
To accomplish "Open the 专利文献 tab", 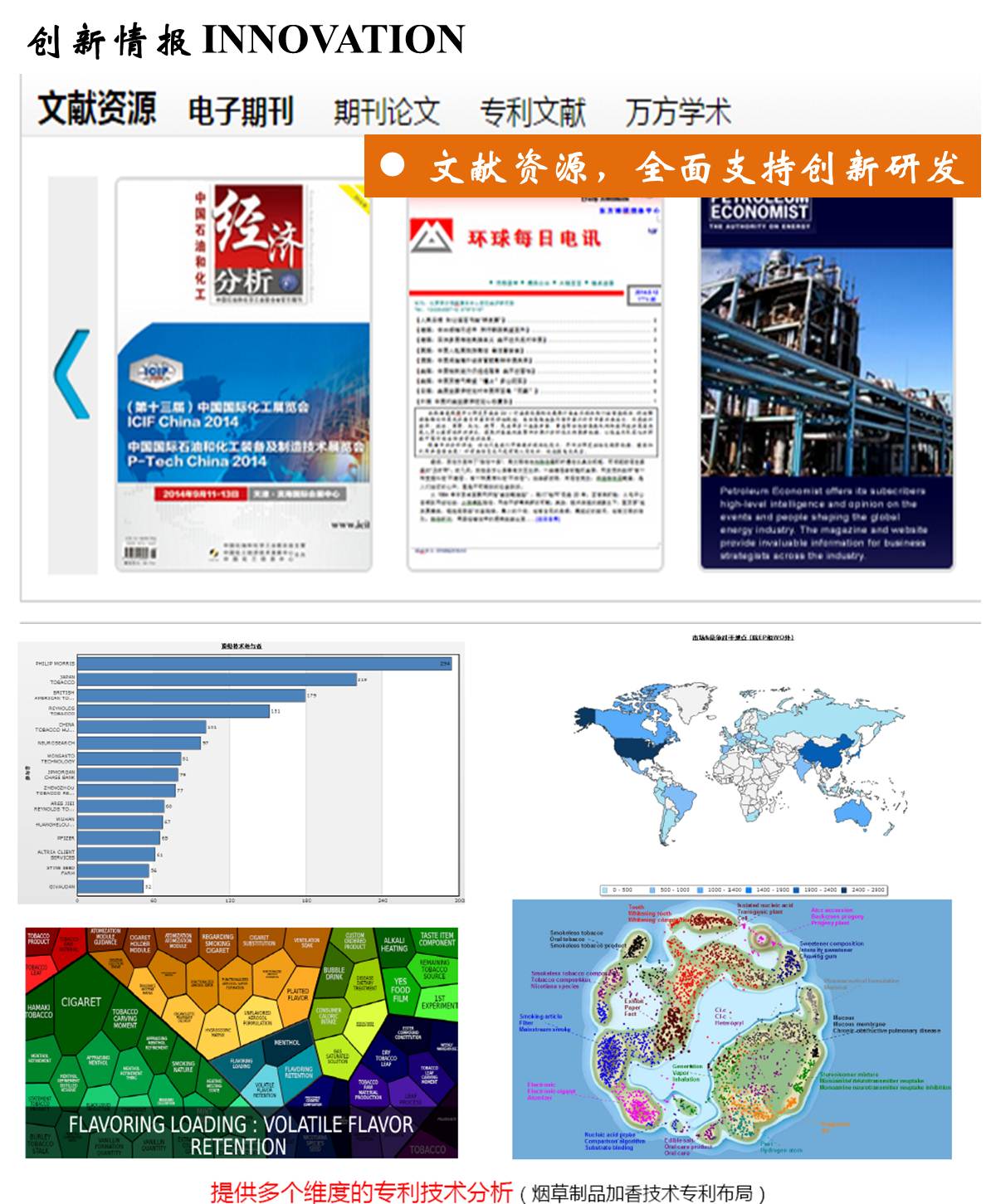I will 532,112.
